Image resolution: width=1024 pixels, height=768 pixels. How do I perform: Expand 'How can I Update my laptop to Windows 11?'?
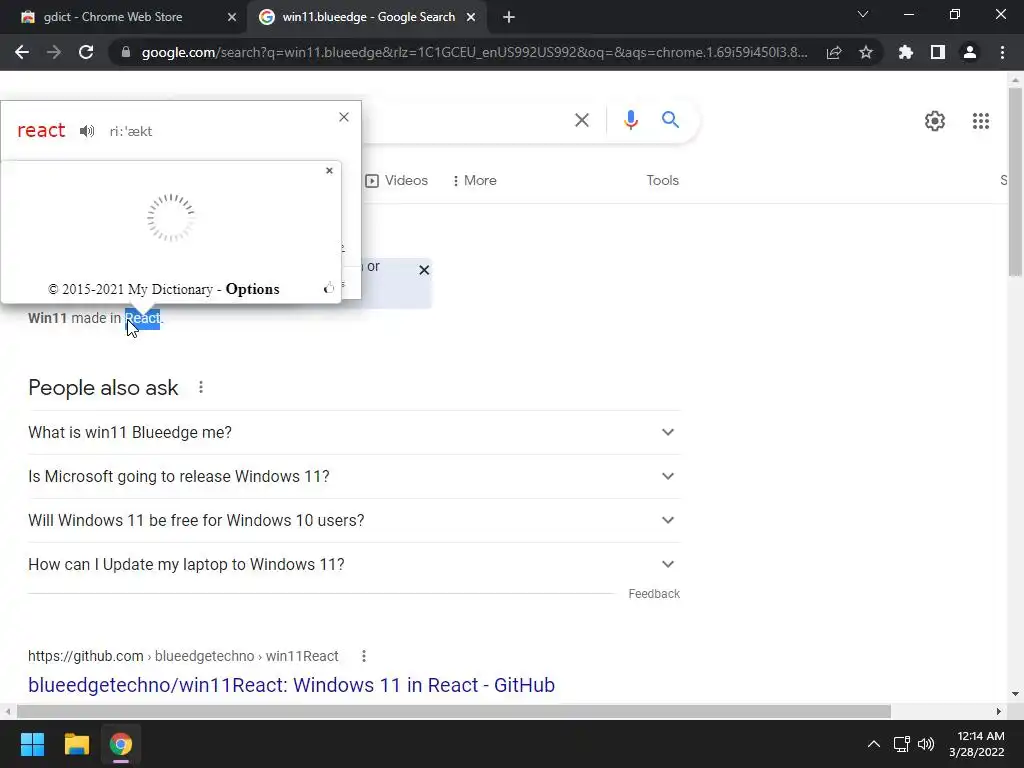pyautogui.click(x=354, y=564)
